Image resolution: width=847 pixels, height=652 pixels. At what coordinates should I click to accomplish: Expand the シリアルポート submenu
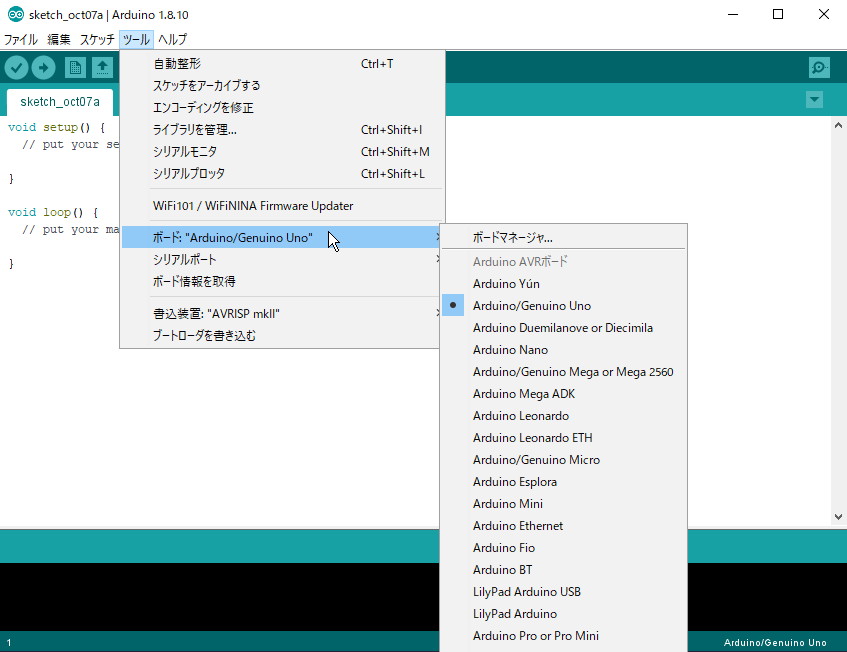pos(282,259)
